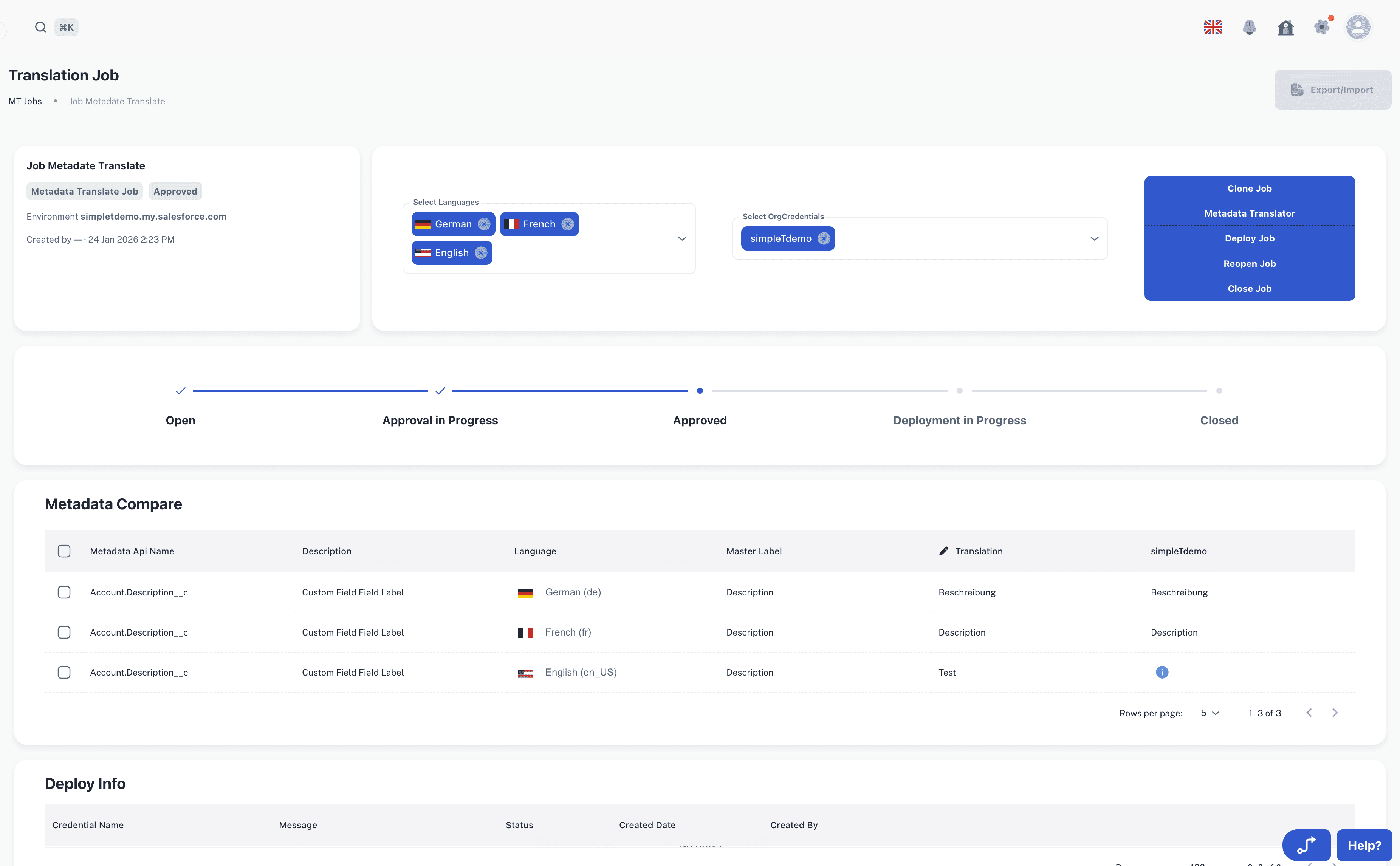Expand the Select OrgCredentials dropdown arrow

point(1094,238)
